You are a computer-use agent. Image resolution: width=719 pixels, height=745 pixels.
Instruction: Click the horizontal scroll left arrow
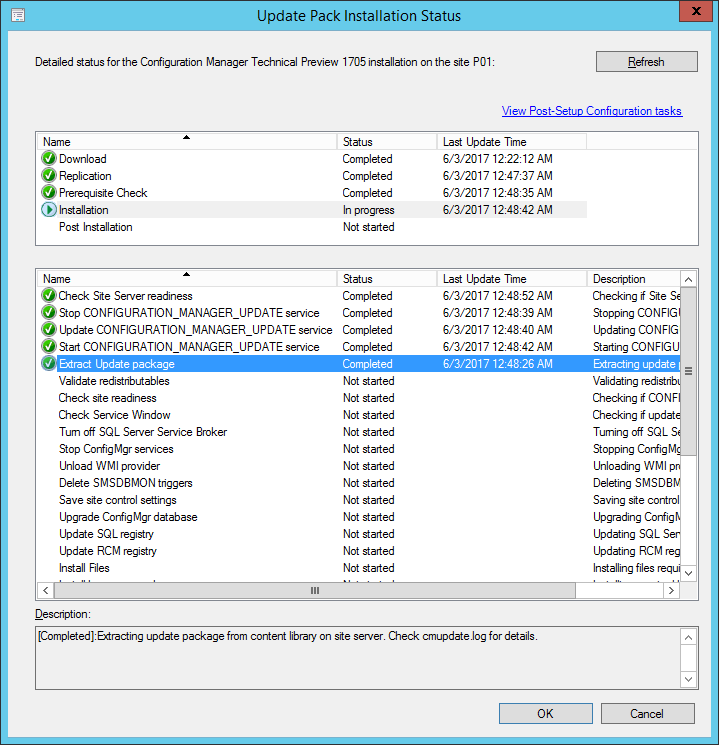tap(46, 591)
